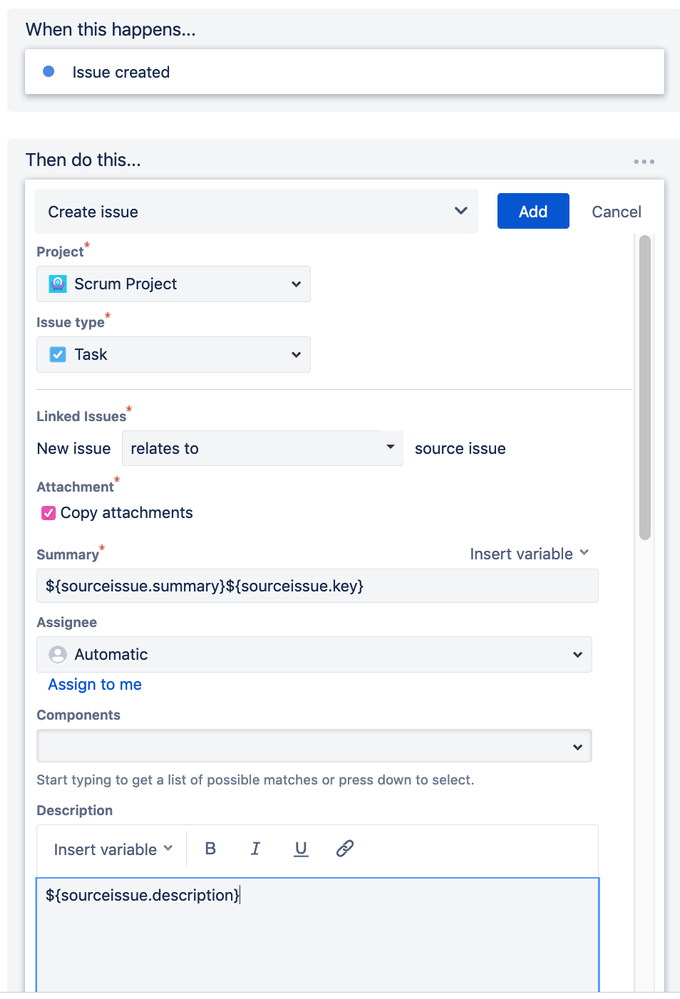Open the actions ellipsis menu on Then do this
The width and height of the screenshot is (680, 999).
pos(643,161)
